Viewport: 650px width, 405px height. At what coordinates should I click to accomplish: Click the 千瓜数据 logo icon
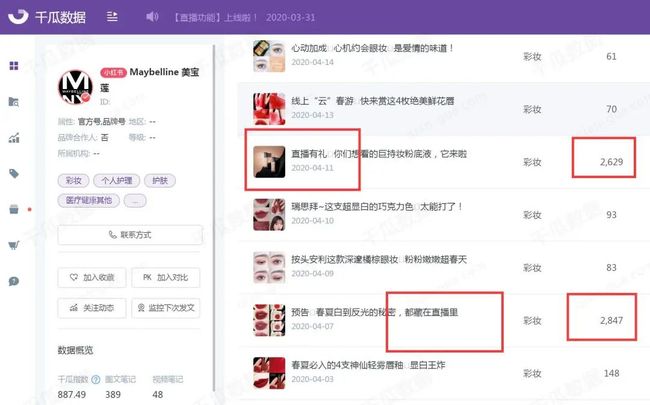pos(18,17)
